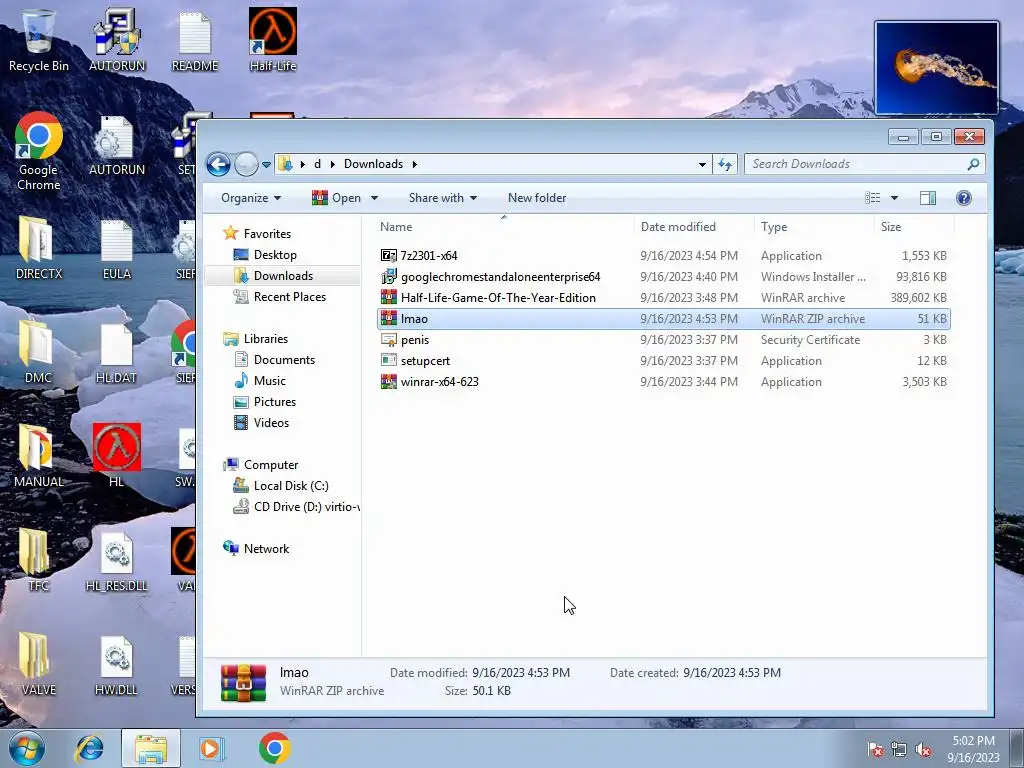The height and width of the screenshot is (768, 1024).
Task: Select the HL_RES.DLL file icon
Action: tap(117, 560)
